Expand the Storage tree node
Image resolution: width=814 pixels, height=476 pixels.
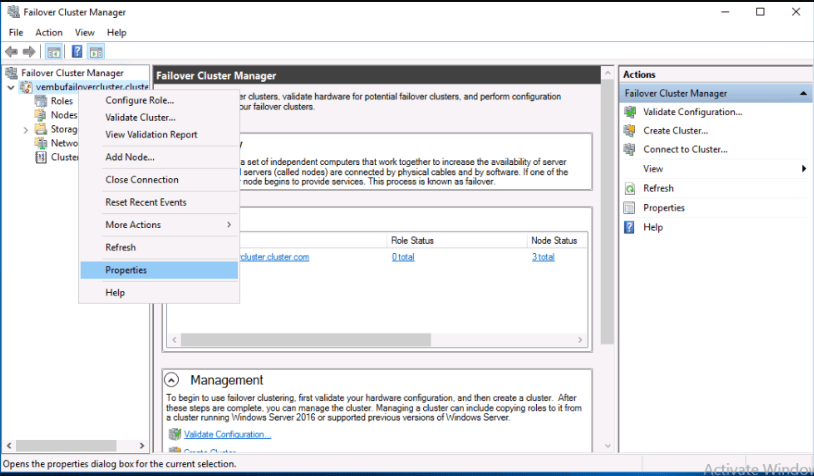(25, 130)
